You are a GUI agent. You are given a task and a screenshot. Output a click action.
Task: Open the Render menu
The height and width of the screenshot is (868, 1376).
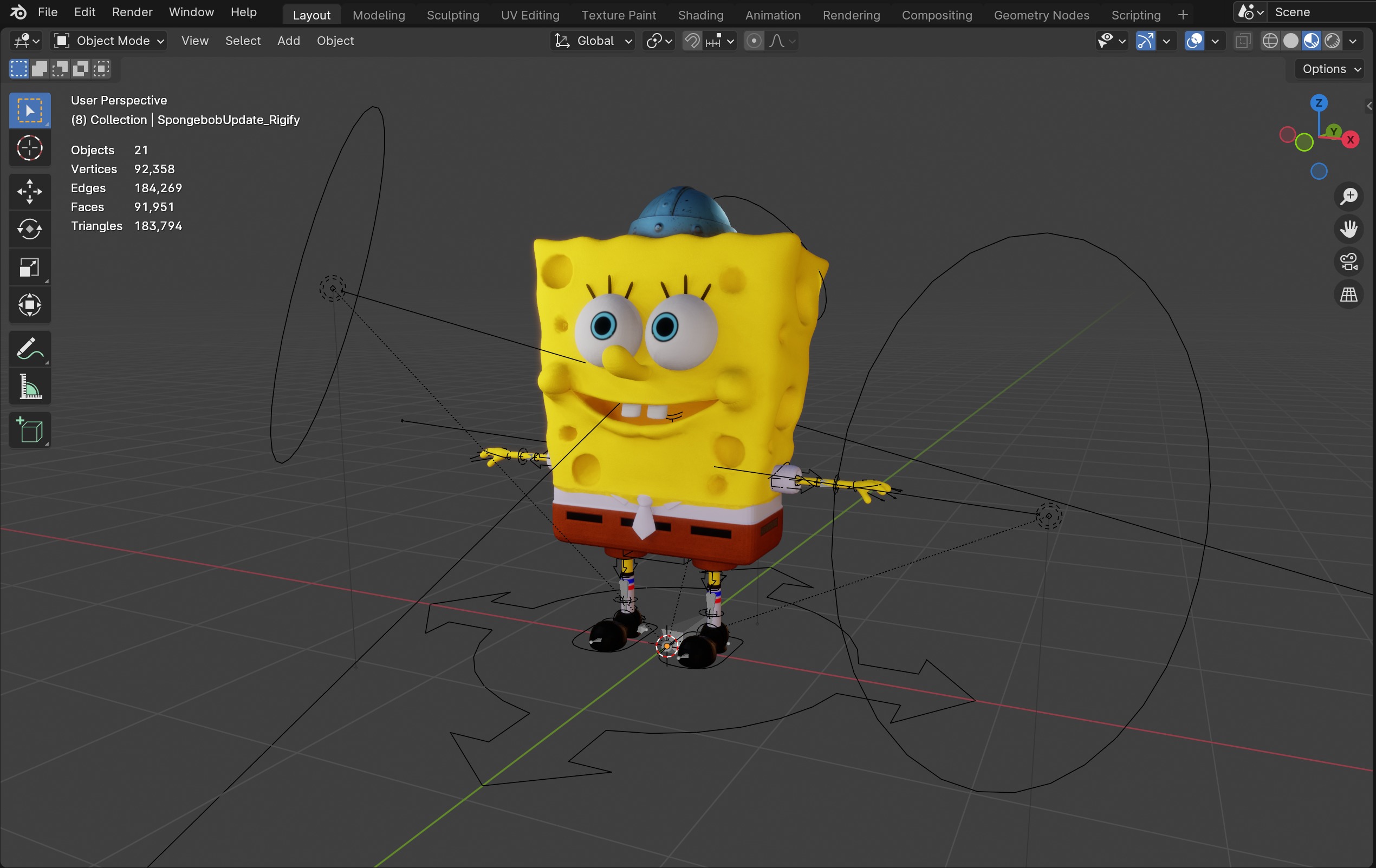point(132,12)
